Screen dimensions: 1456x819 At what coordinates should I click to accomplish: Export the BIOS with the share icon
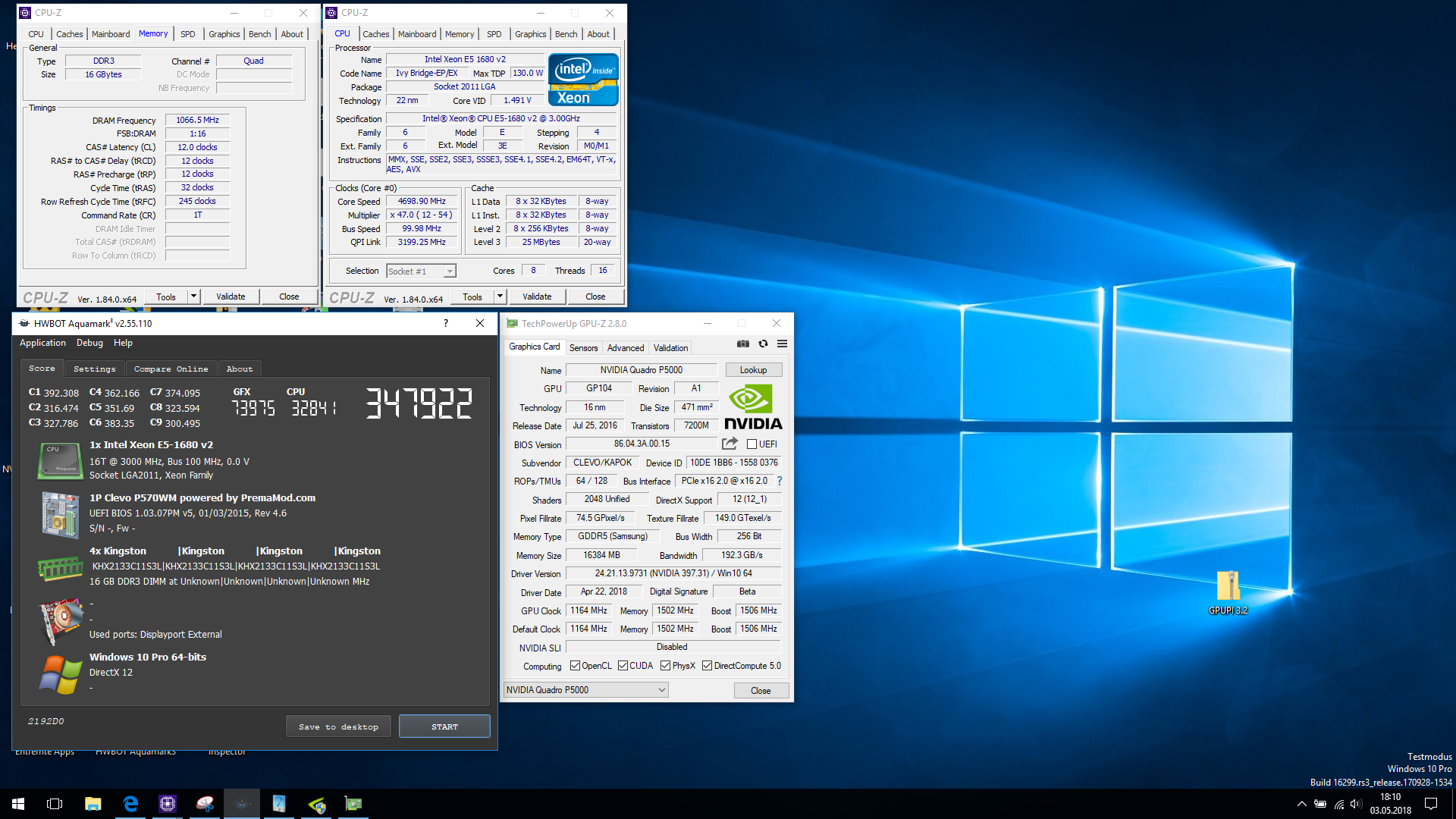pos(730,444)
